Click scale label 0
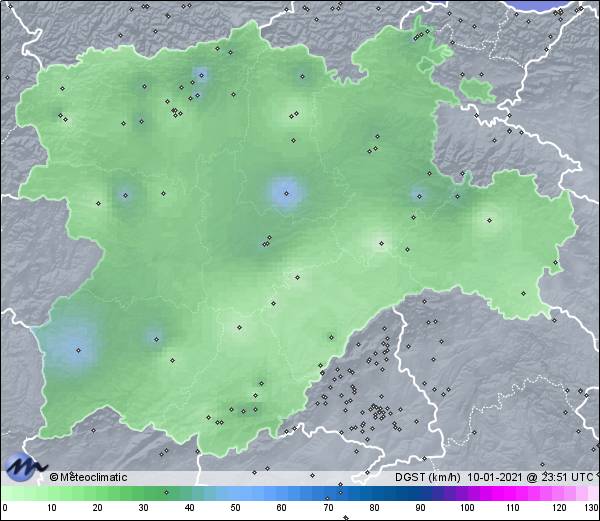Image resolution: width=600 pixels, height=521 pixels. pos(5,508)
